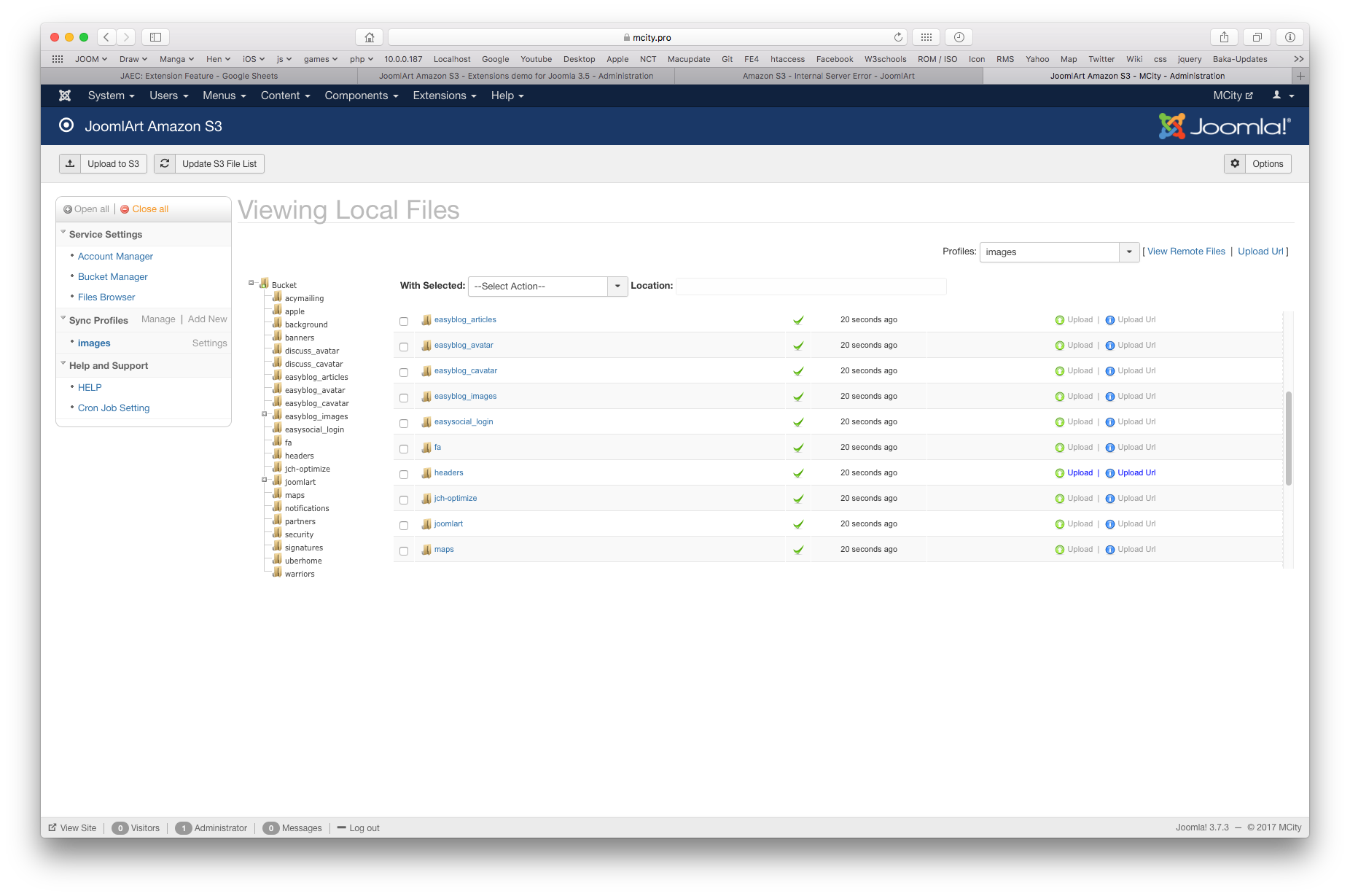
Task: Reload the page with the address bar icon
Action: tap(898, 37)
